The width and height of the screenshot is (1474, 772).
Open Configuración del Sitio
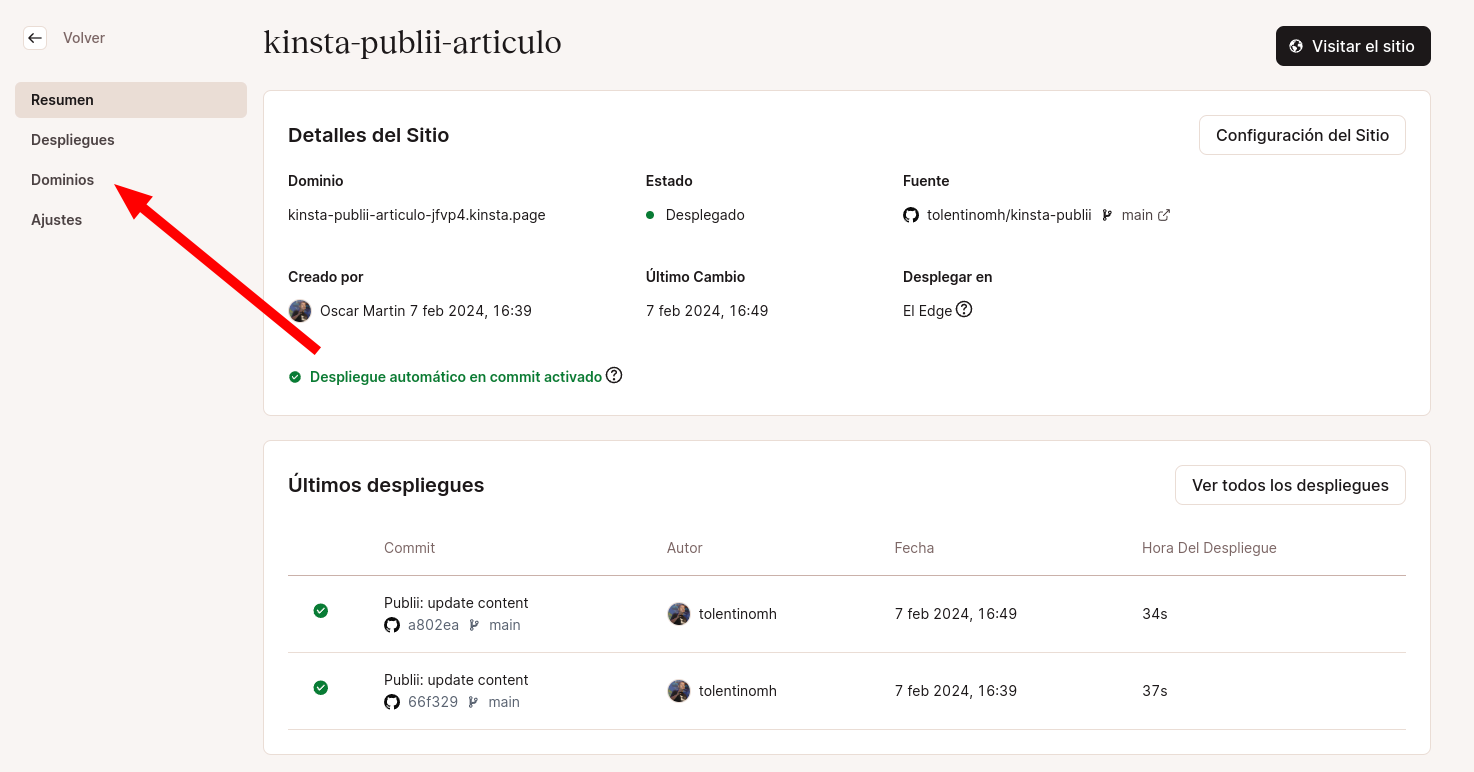1302,134
